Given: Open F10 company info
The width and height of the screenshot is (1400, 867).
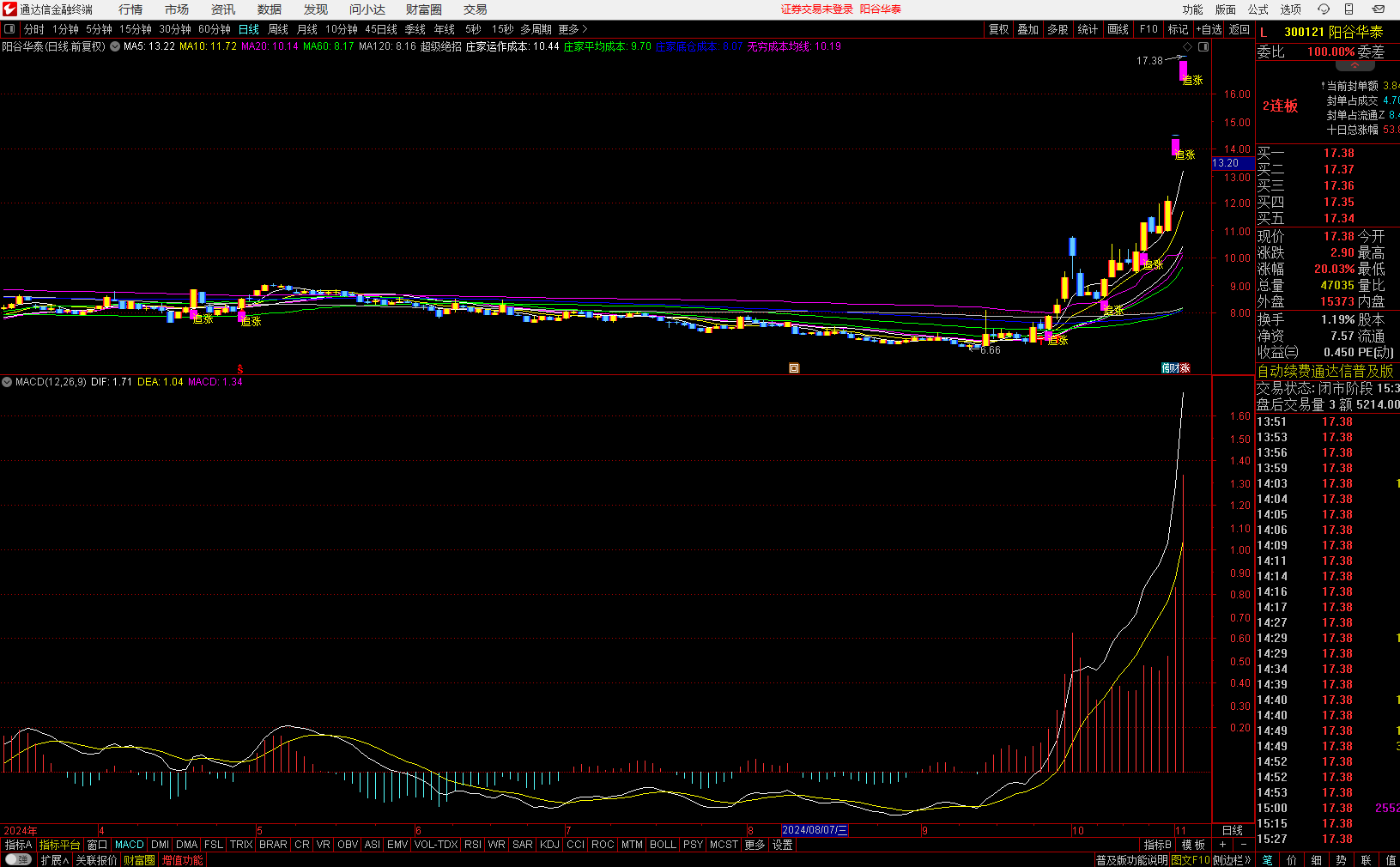Looking at the screenshot, I should [x=1148, y=29].
